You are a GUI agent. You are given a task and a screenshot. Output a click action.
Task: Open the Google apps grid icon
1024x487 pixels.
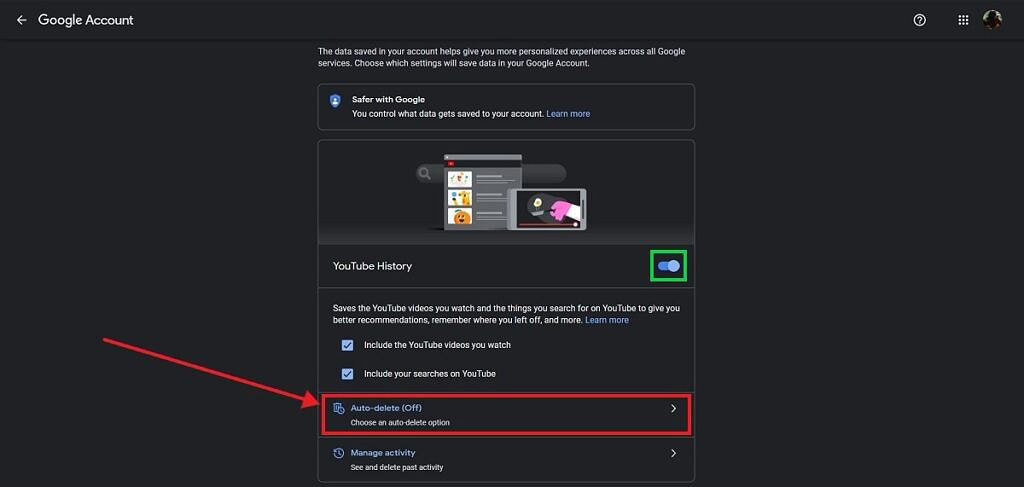963,20
